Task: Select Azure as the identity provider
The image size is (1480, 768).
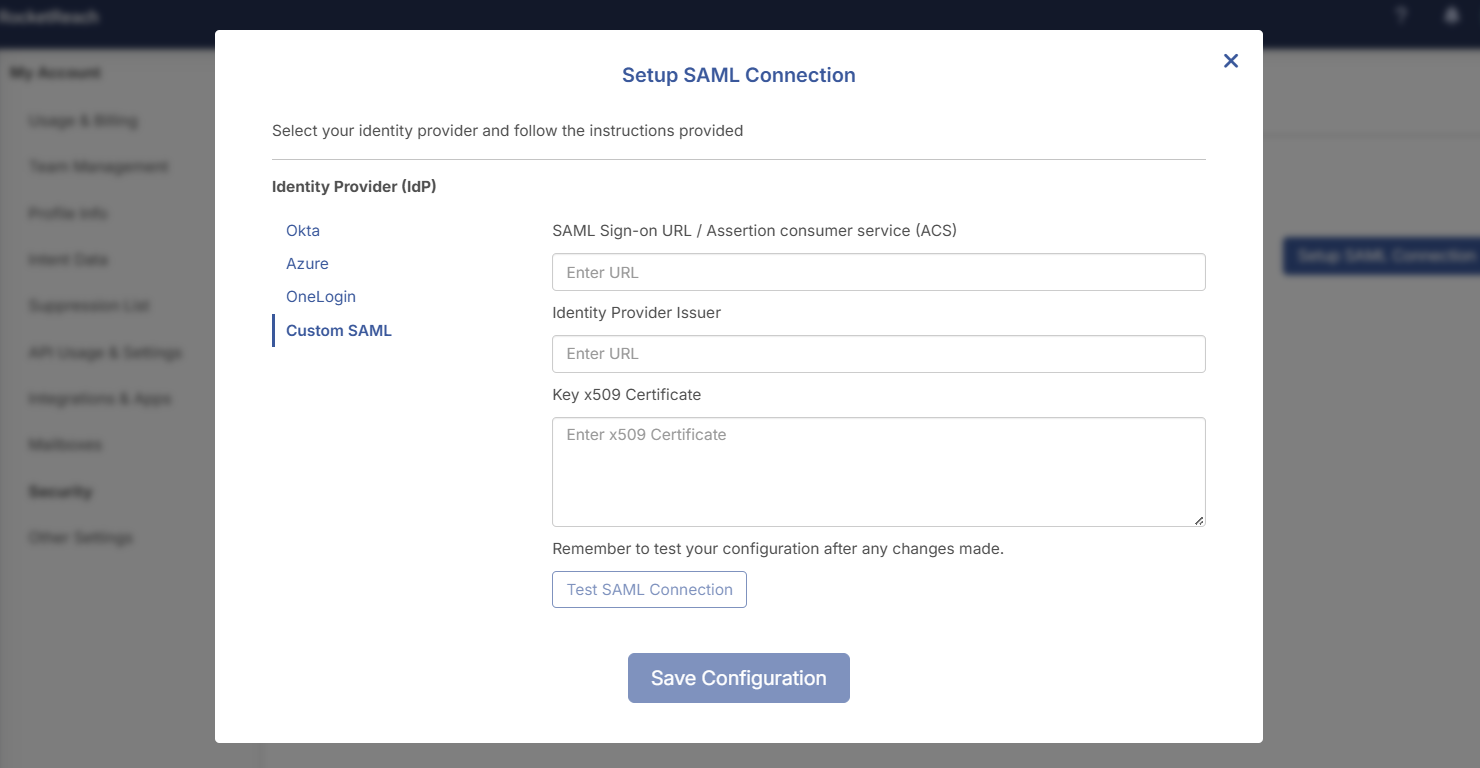Action: 307,263
